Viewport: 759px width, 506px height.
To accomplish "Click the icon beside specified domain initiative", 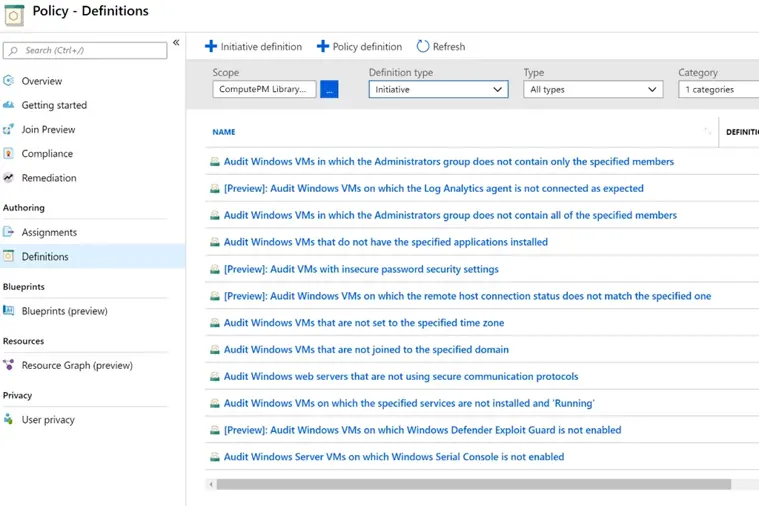I will click(x=214, y=350).
